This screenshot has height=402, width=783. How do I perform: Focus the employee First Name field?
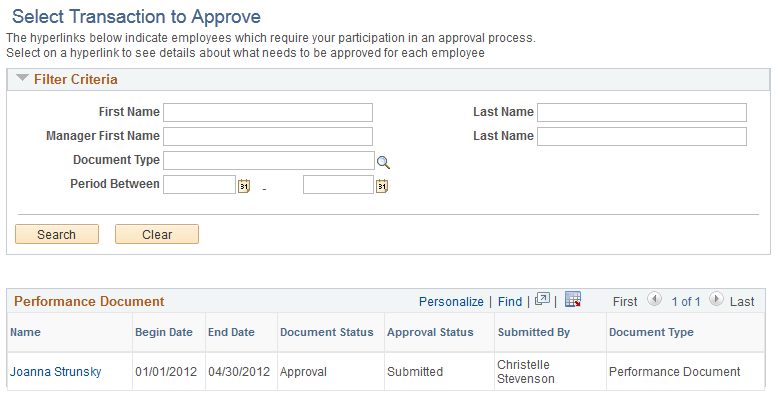268,112
